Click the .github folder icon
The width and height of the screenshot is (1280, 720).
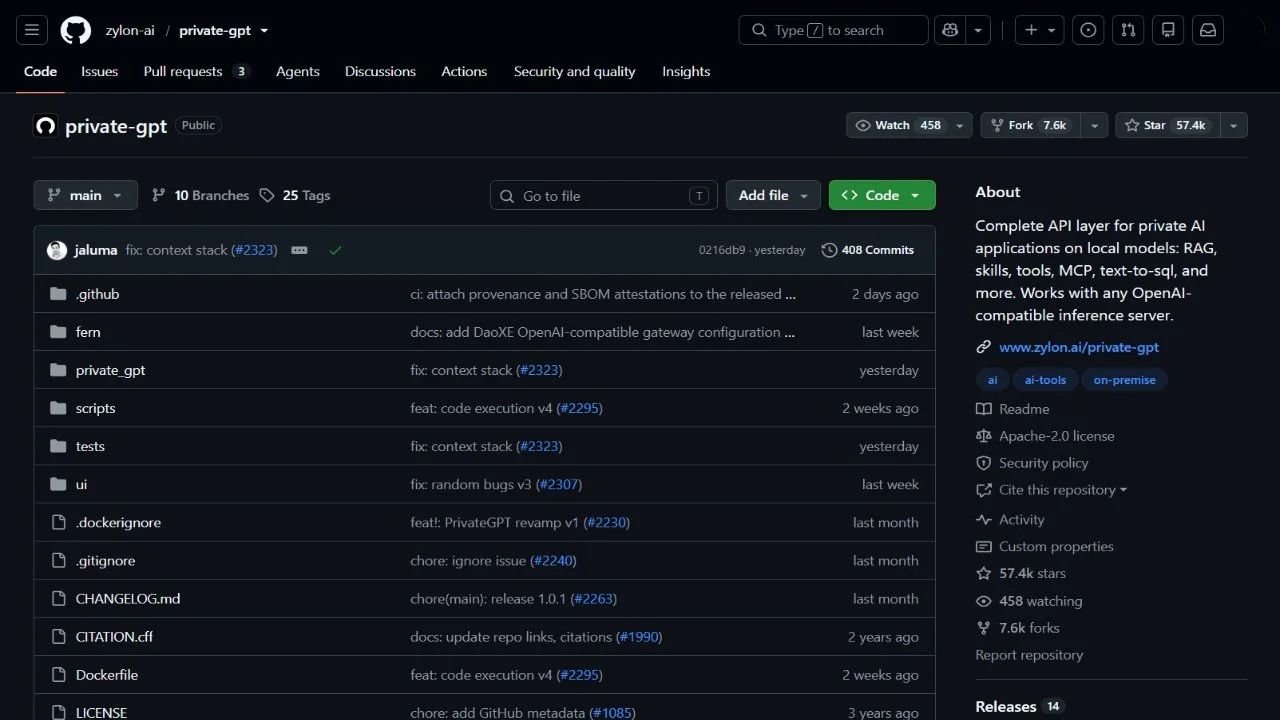click(x=58, y=294)
